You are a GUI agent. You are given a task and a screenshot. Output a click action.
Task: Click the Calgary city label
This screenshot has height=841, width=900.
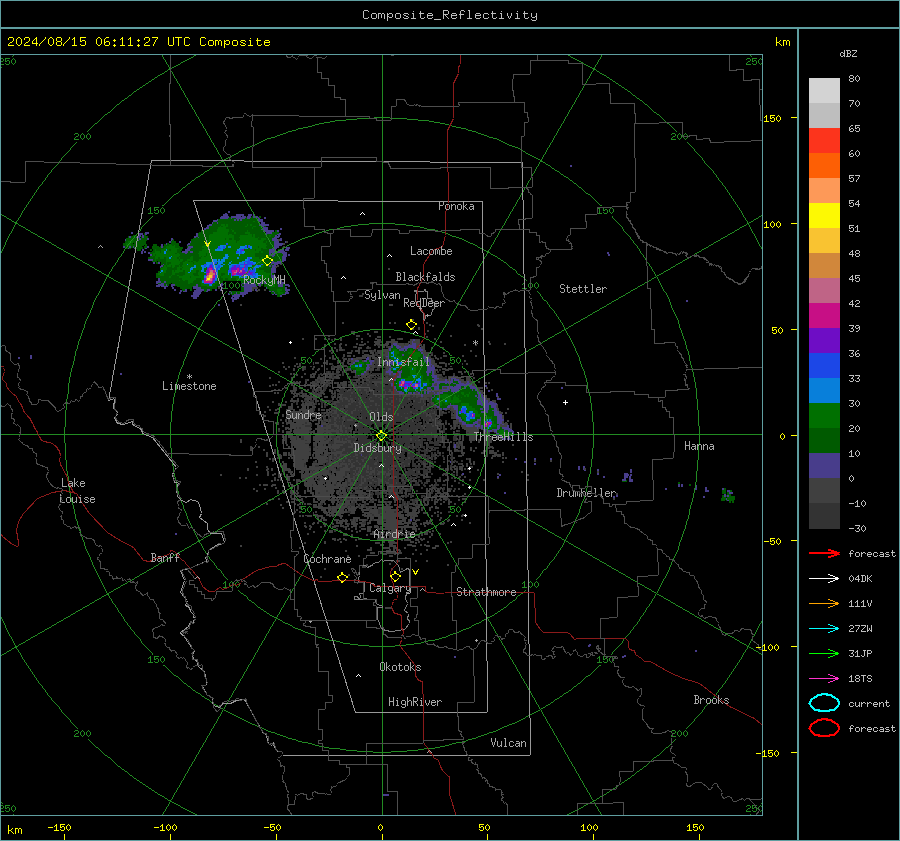point(390,588)
